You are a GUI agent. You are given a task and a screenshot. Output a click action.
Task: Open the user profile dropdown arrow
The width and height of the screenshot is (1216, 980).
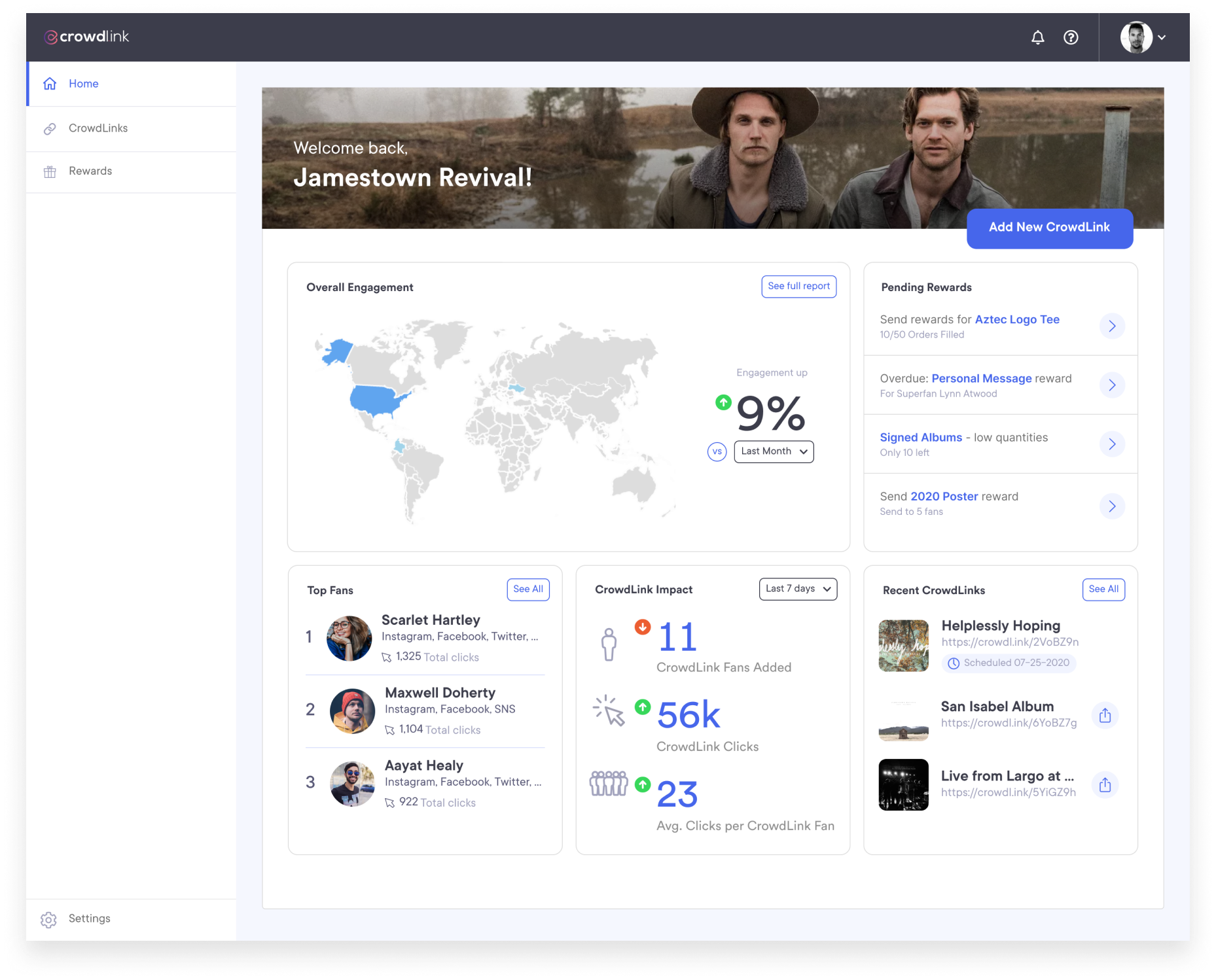(x=1162, y=37)
